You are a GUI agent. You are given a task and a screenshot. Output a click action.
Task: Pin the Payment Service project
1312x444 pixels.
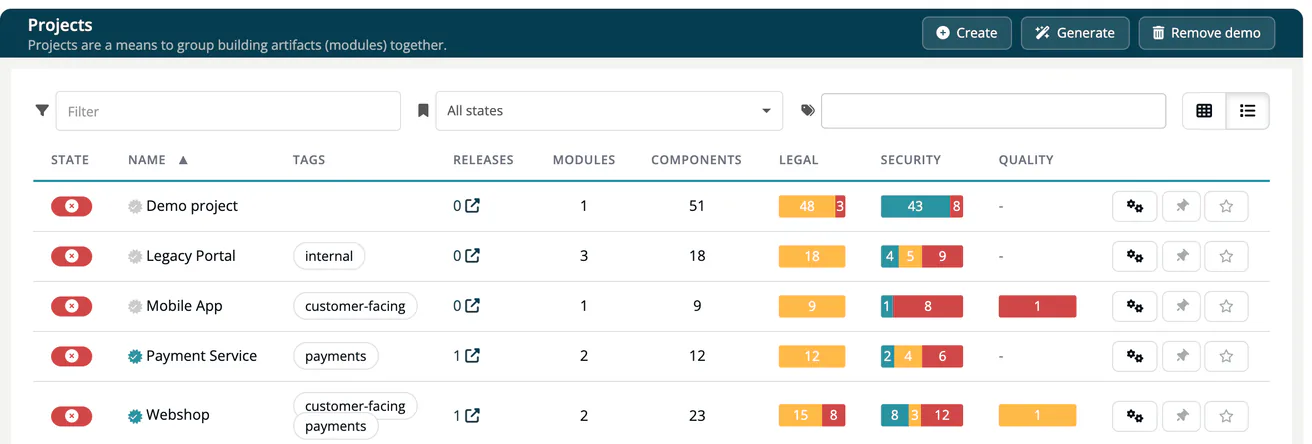1181,356
